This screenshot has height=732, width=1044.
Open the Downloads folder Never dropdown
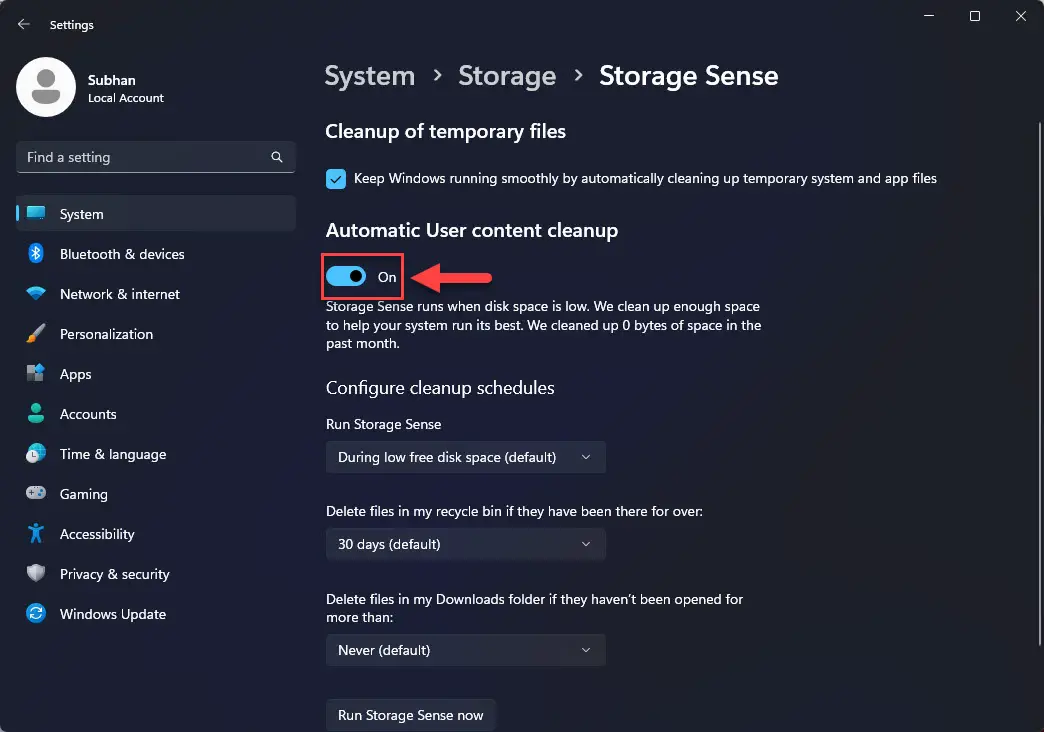click(465, 650)
